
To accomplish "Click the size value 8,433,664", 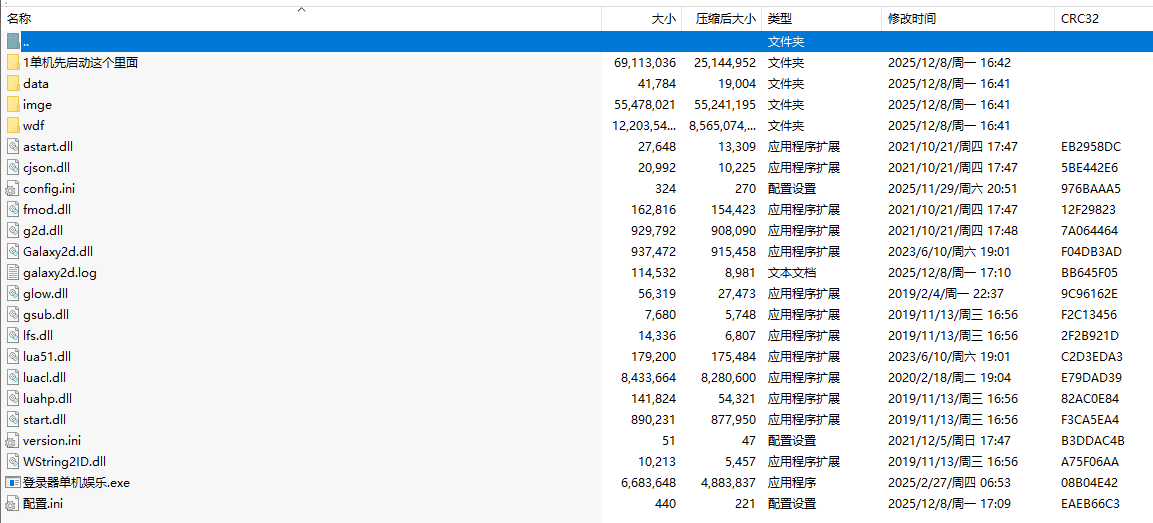I will click(x=649, y=377).
